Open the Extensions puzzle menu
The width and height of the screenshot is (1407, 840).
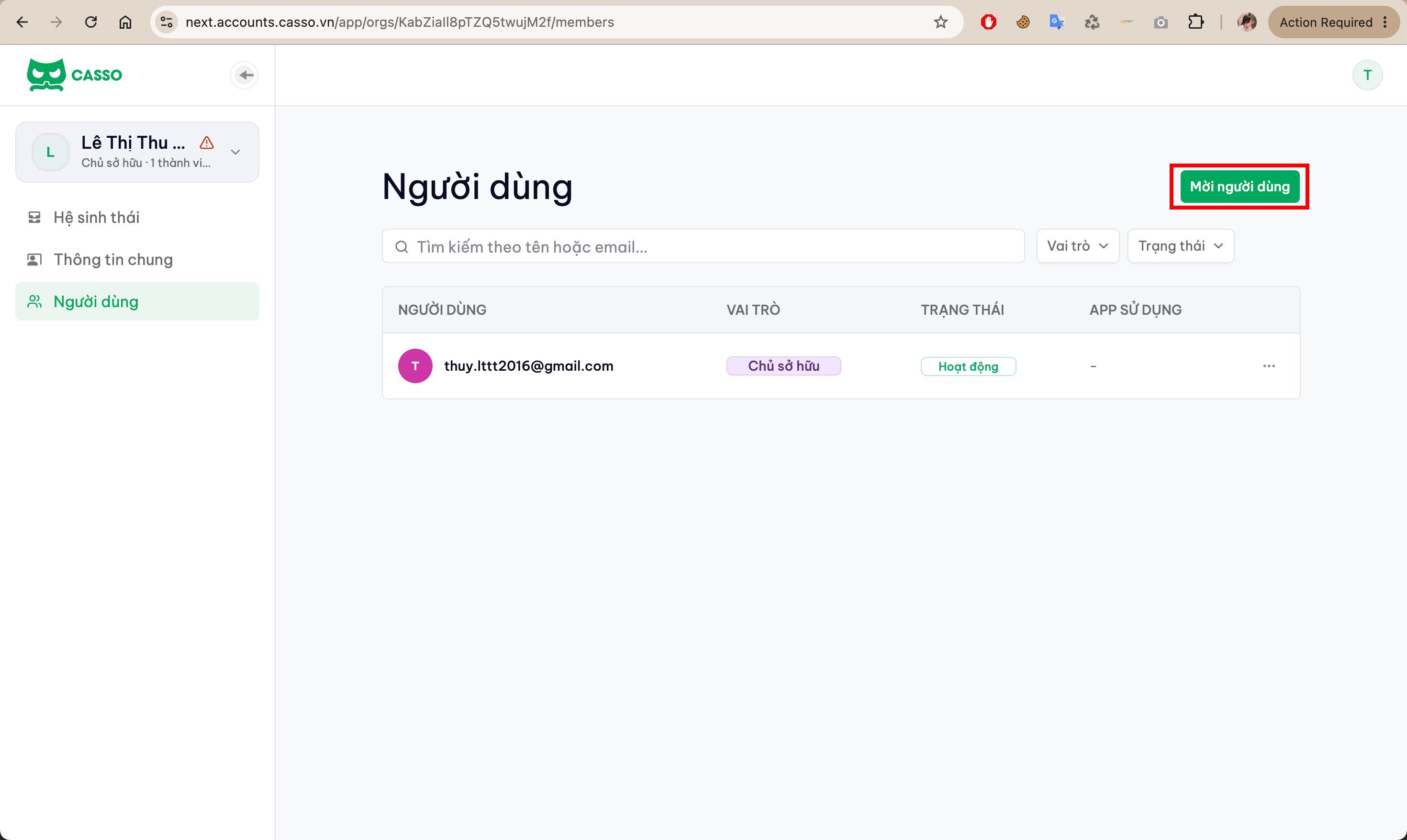pos(1195,22)
